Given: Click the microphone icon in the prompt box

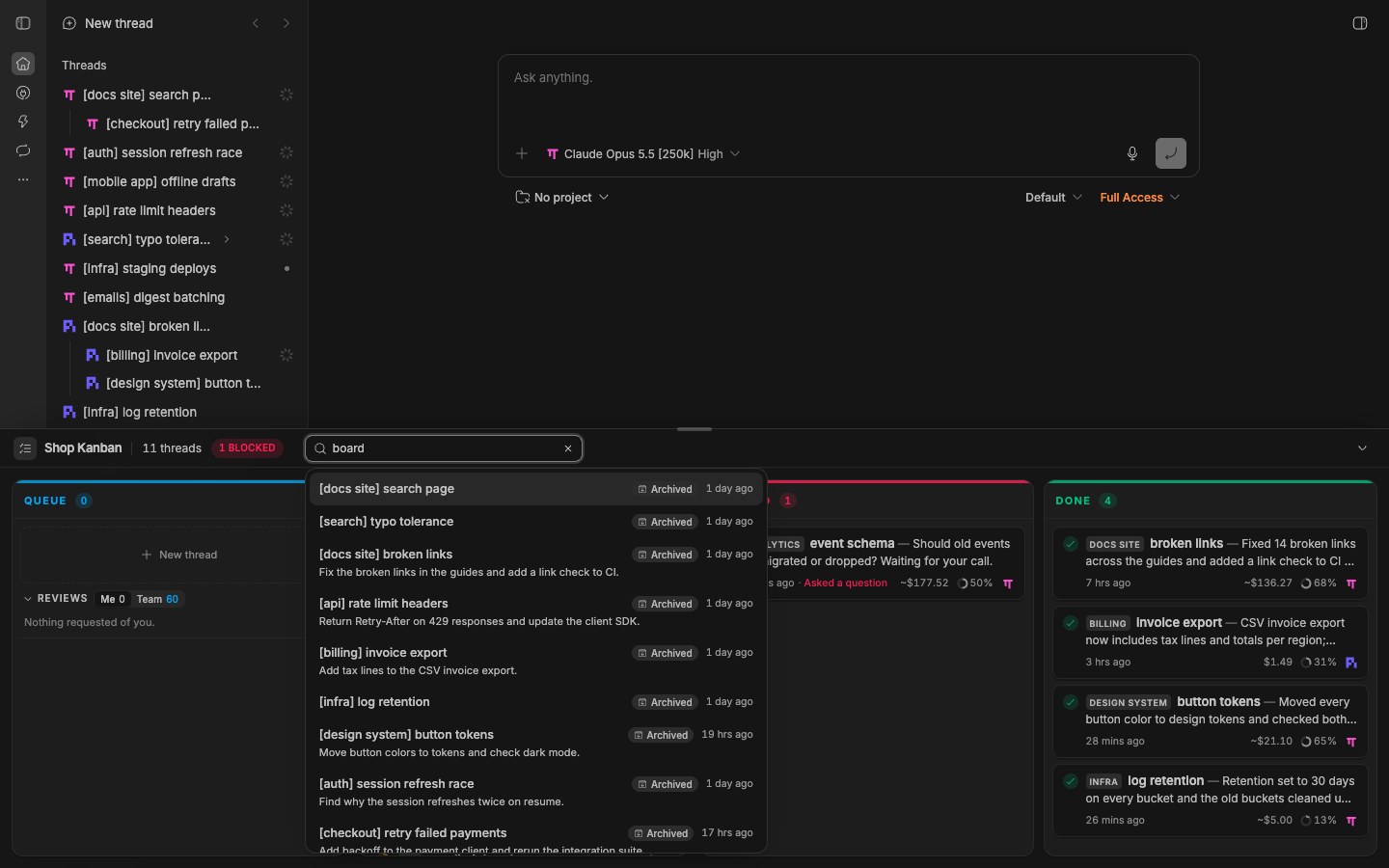Looking at the screenshot, I should [1132, 153].
